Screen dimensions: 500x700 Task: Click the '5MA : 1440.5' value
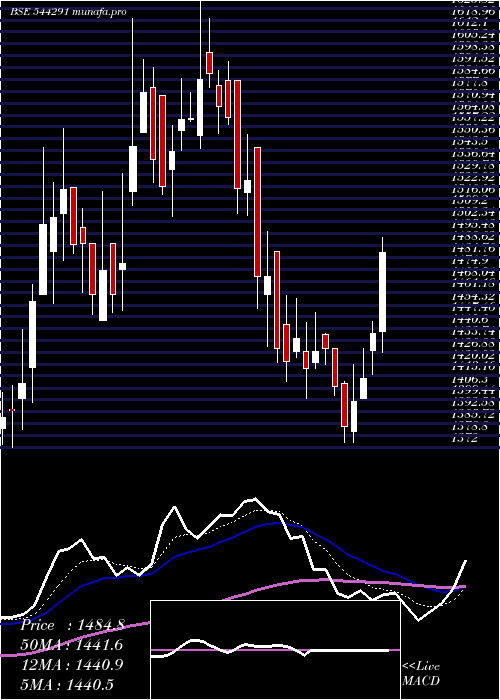67,684
